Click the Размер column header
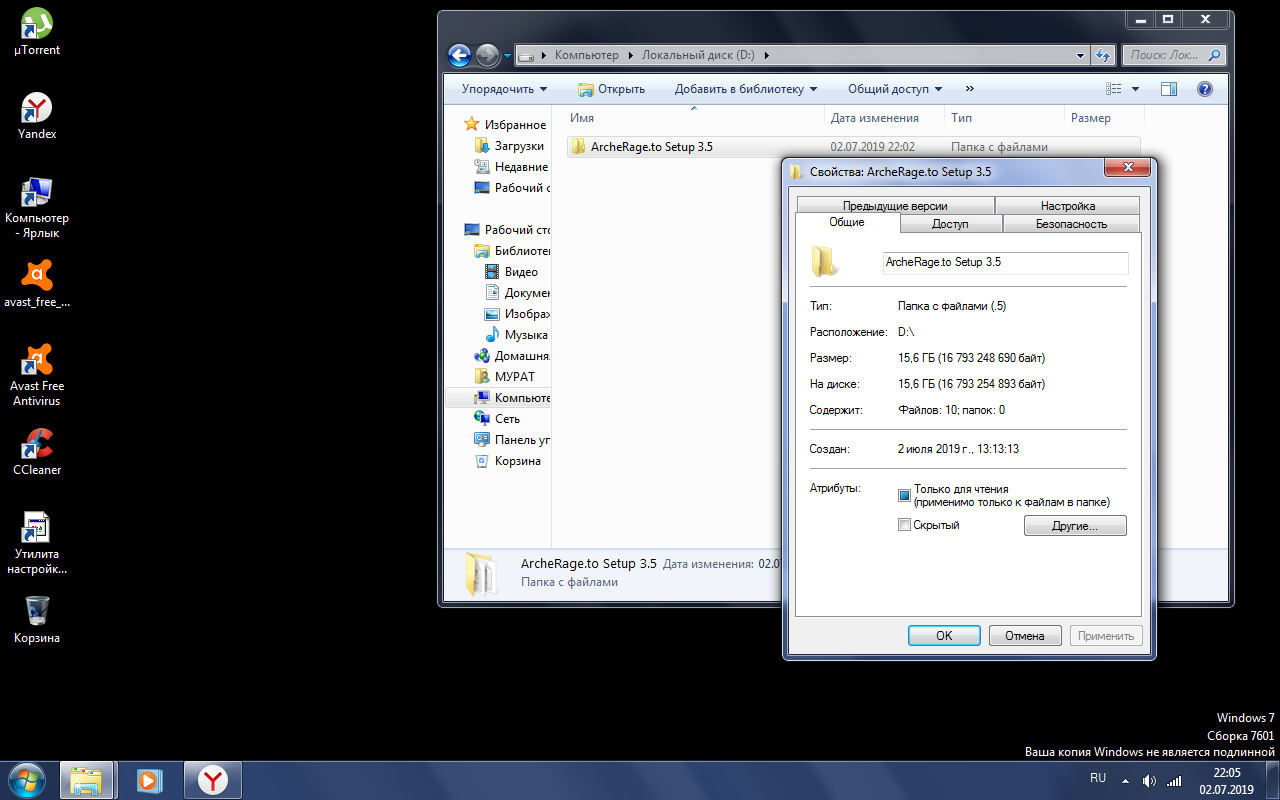The image size is (1280, 800). 1102,118
